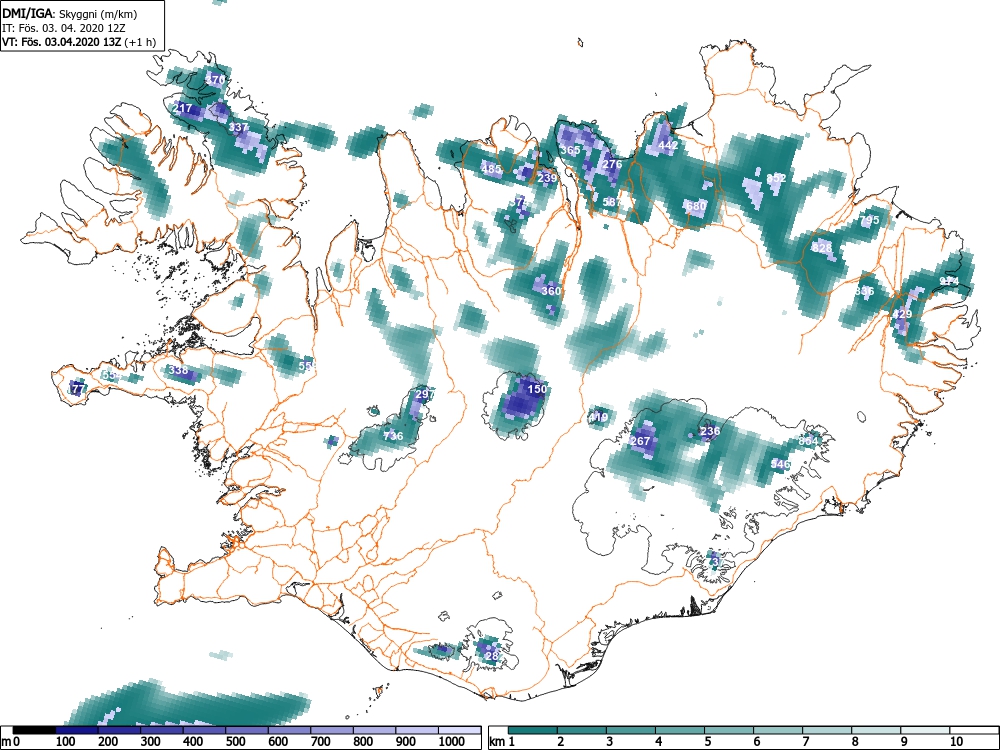Click the 'DMI/IGA: Skyggni (m/km)' title text
1000x750 pixels.
70,13
